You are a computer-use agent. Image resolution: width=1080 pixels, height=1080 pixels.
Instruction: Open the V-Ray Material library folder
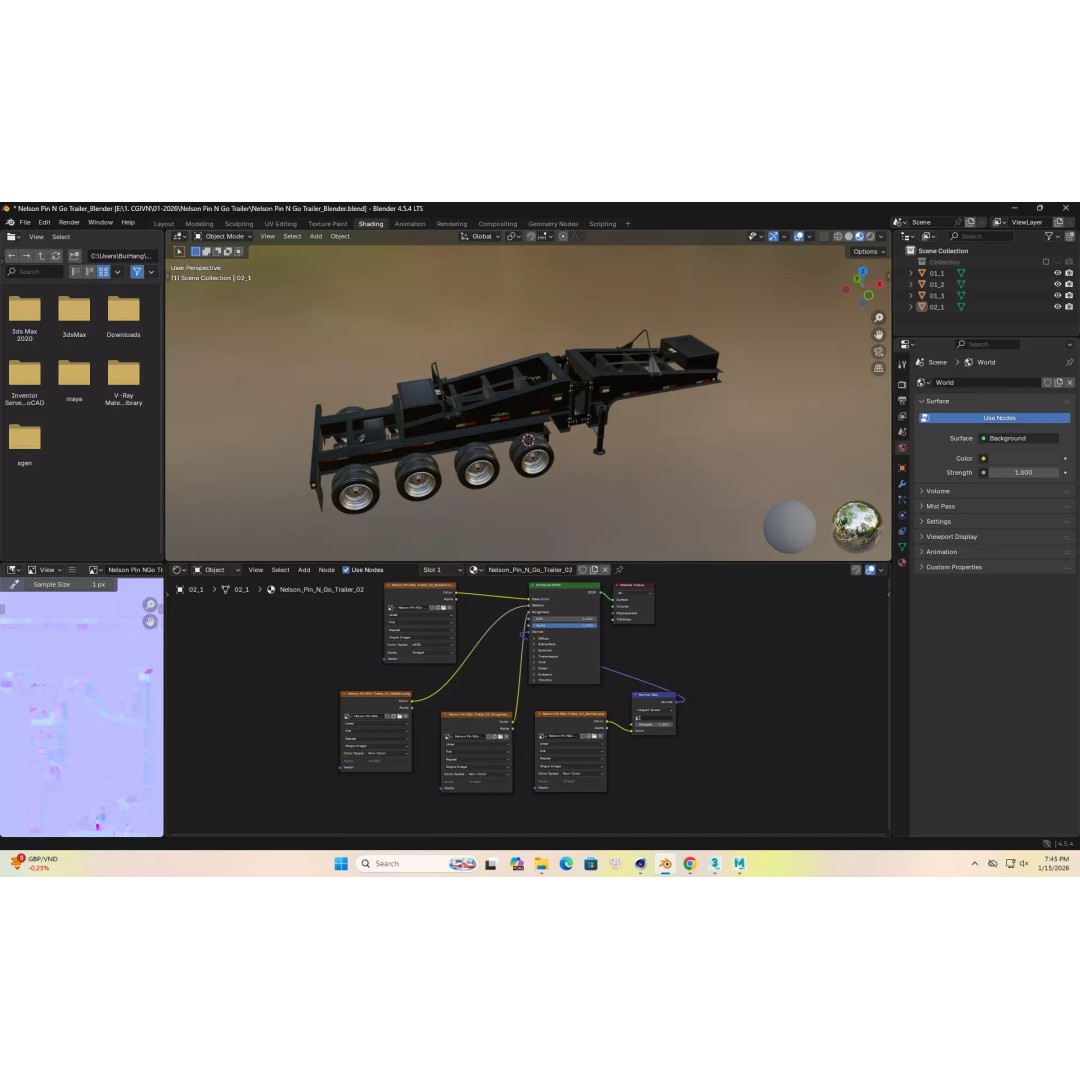coord(123,382)
